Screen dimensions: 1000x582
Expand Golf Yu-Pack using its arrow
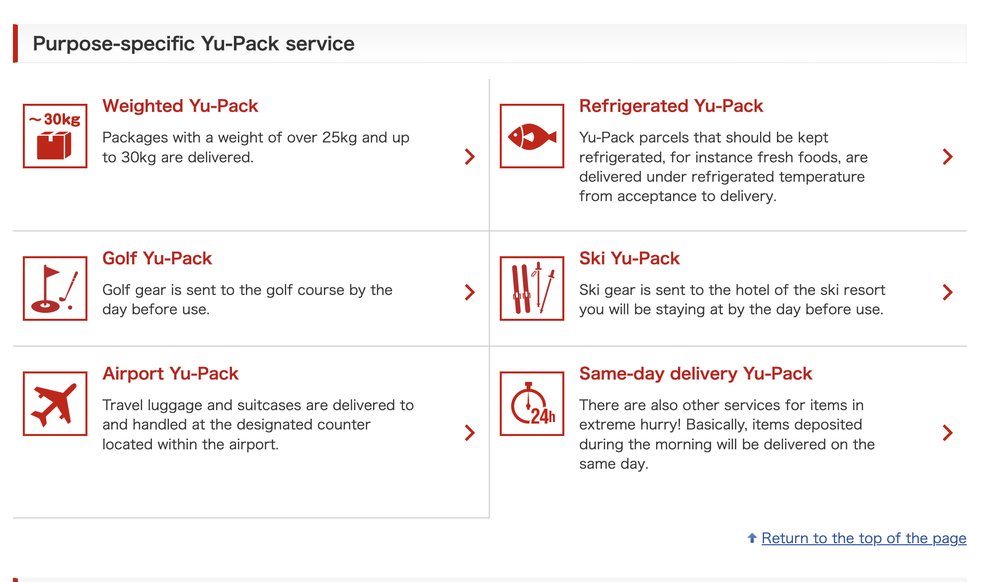pyautogui.click(x=469, y=292)
